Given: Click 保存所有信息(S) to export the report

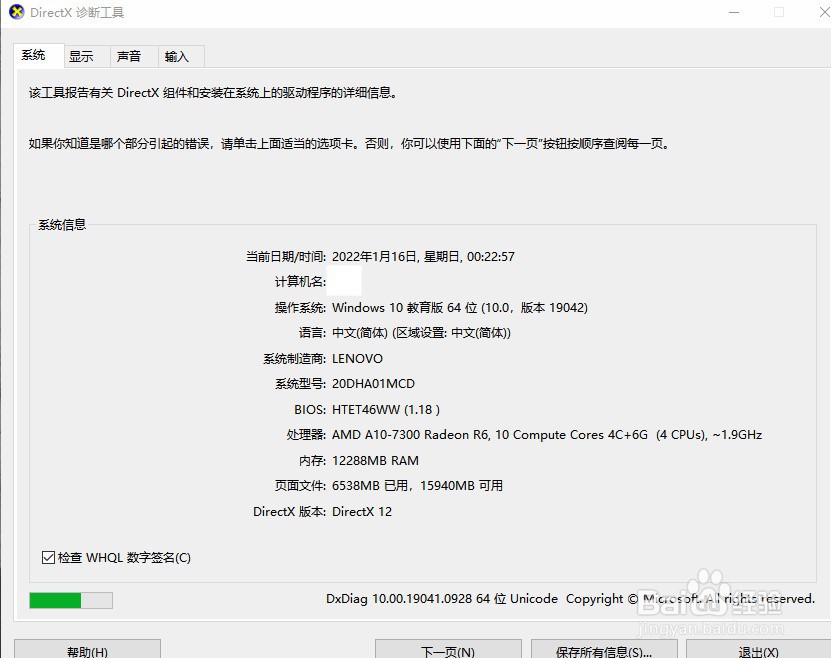Looking at the screenshot, I should point(604,650).
